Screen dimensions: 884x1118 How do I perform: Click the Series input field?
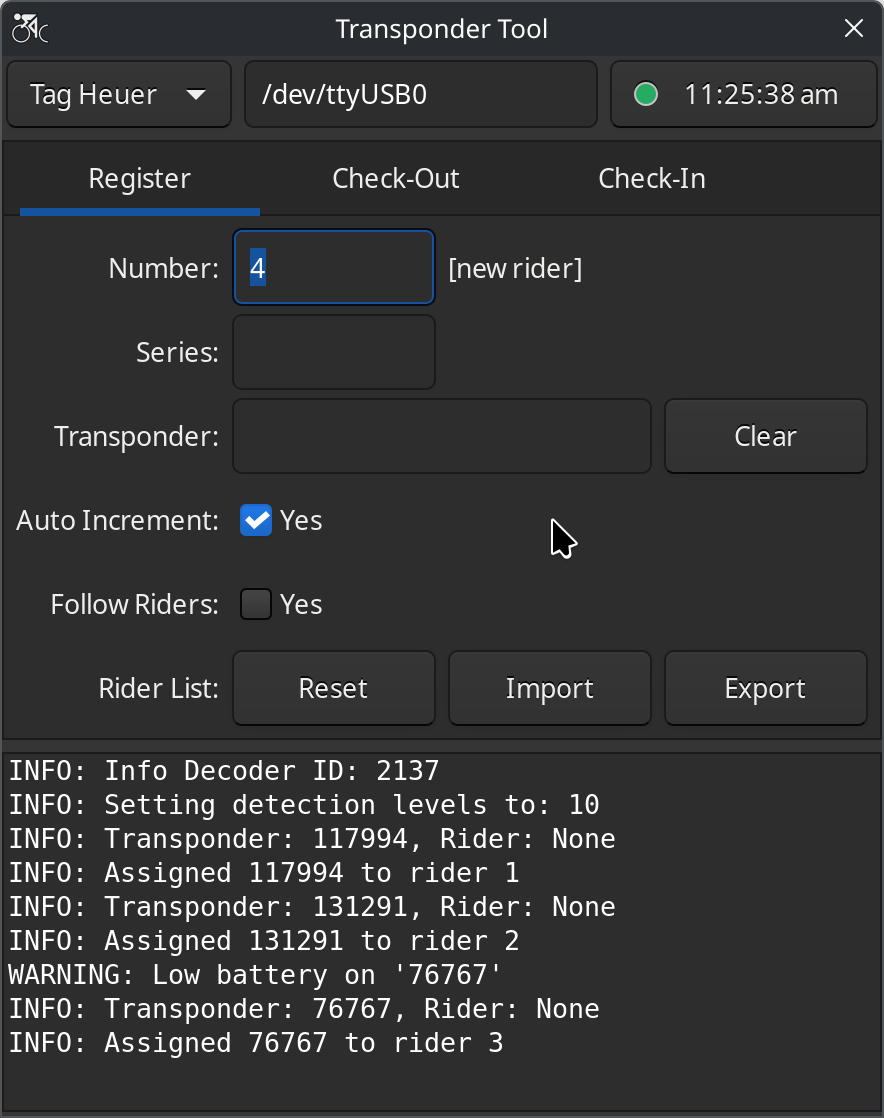[334, 352]
